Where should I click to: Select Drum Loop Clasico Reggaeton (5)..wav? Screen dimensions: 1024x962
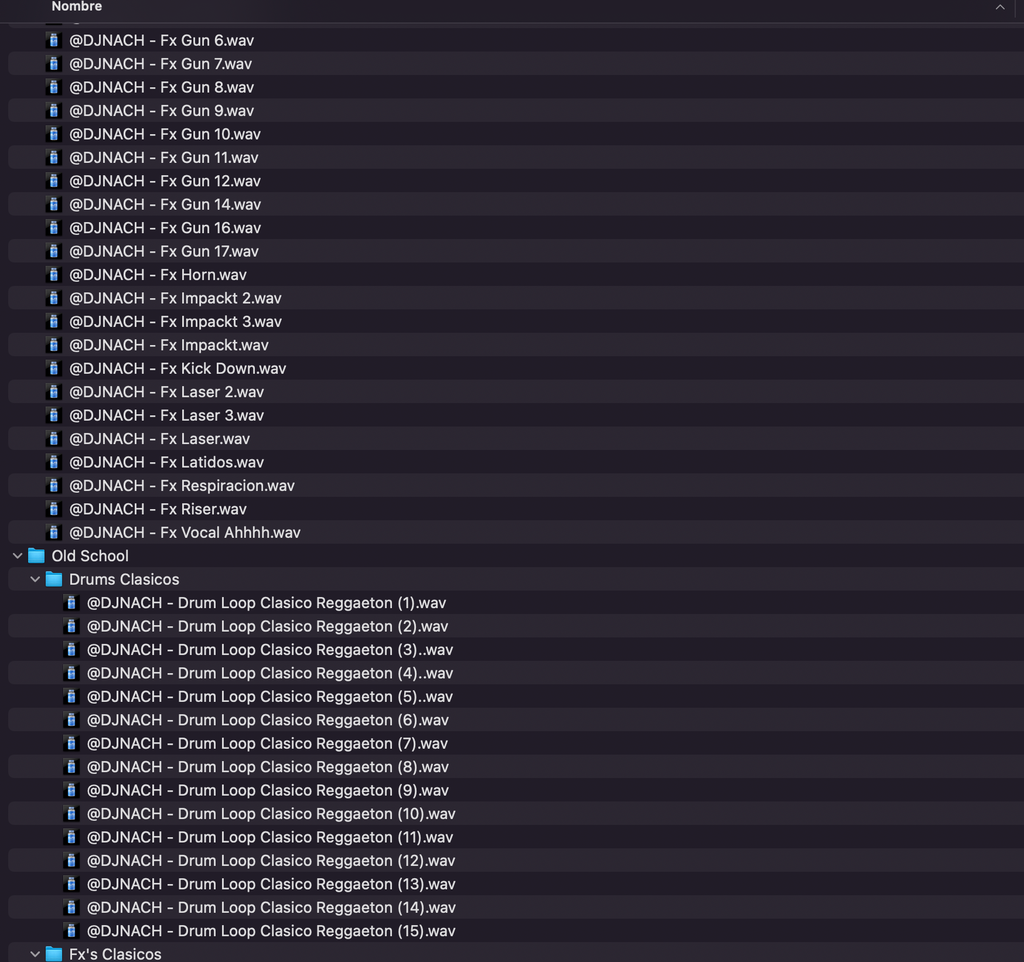pyautogui.click(x=270, y=697)
